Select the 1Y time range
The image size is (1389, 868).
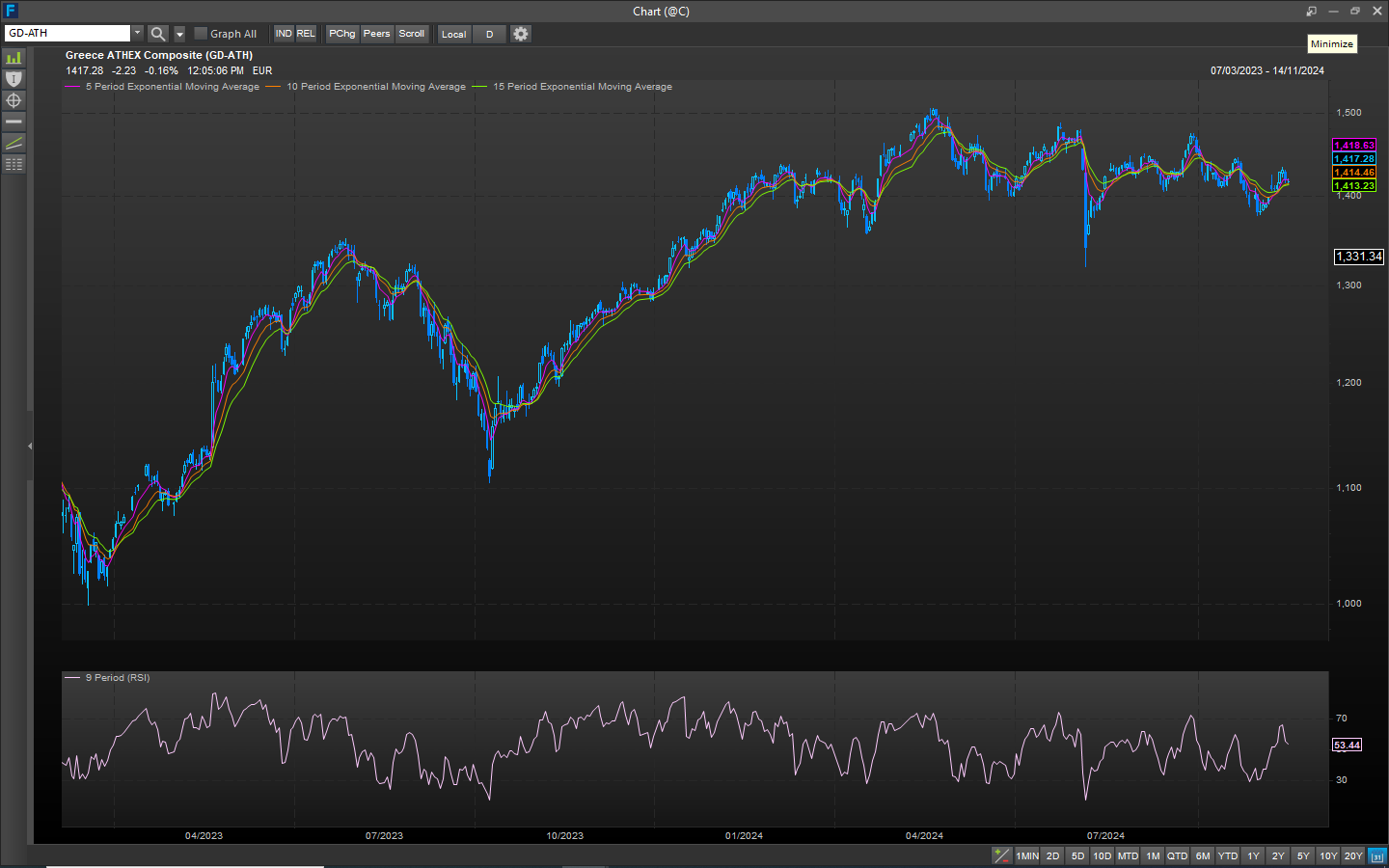(1253, 855)
